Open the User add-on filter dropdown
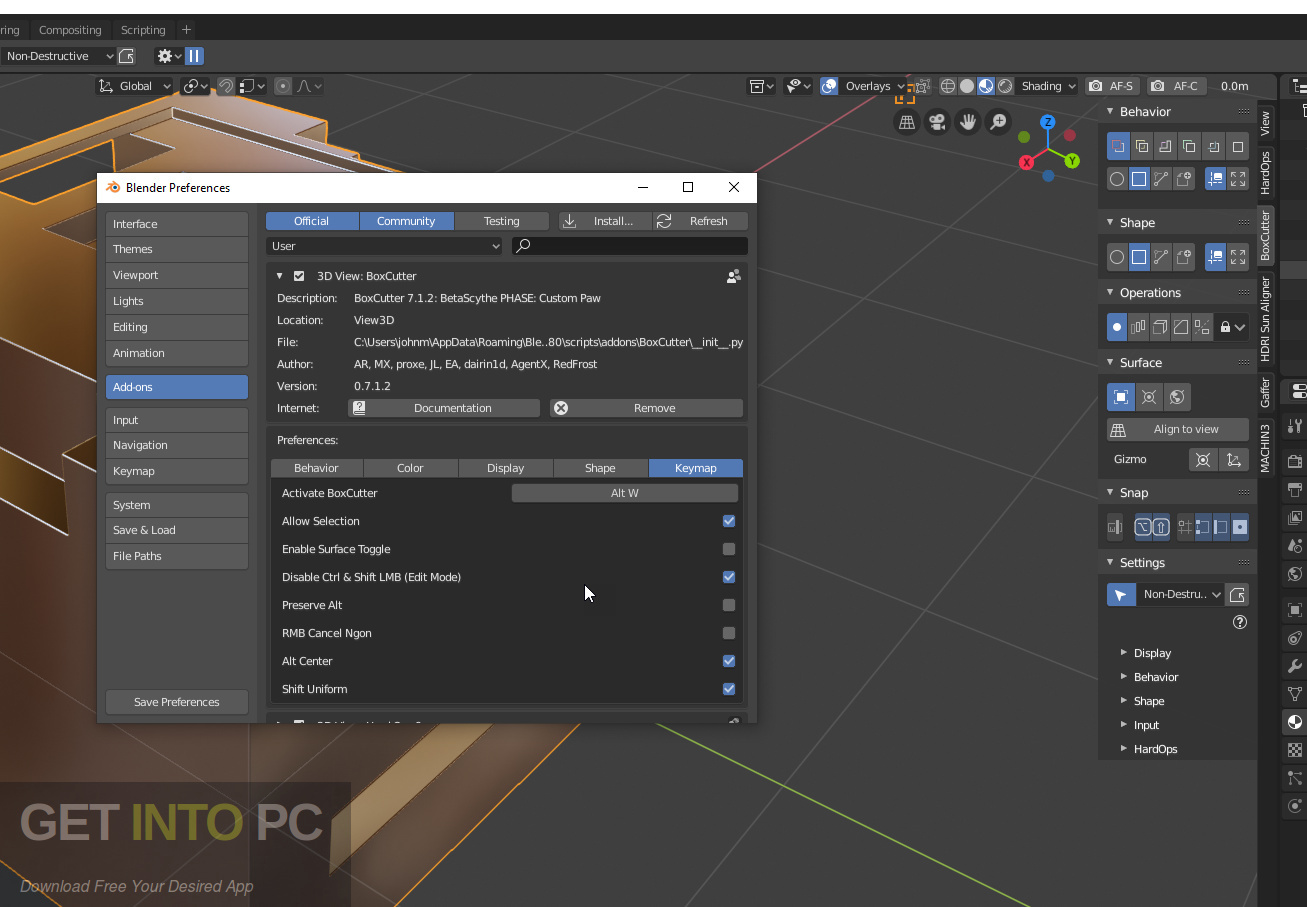This screenshot has height=907, width=1307. [x=385, y=246]
